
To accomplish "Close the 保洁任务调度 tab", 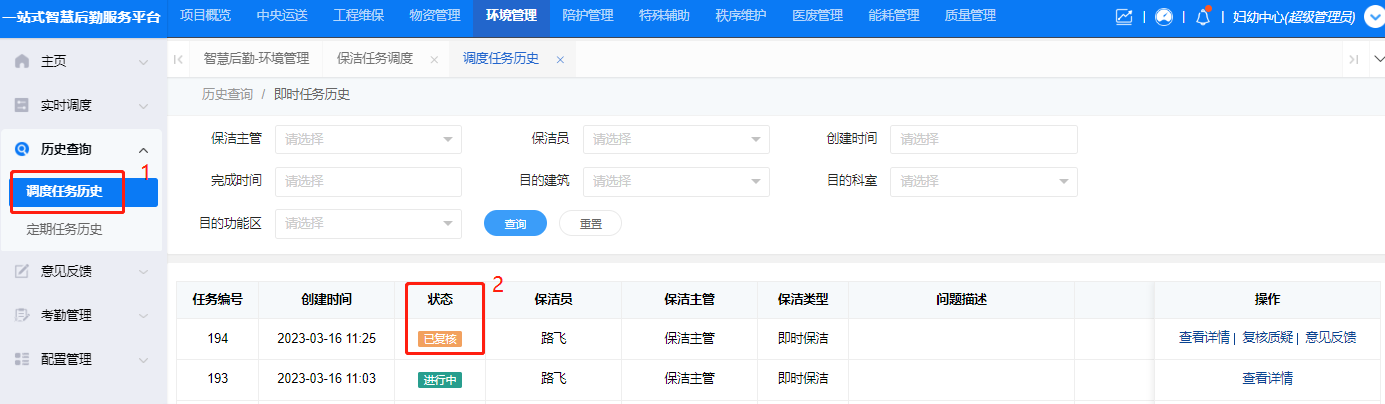I will coord(434,59).
